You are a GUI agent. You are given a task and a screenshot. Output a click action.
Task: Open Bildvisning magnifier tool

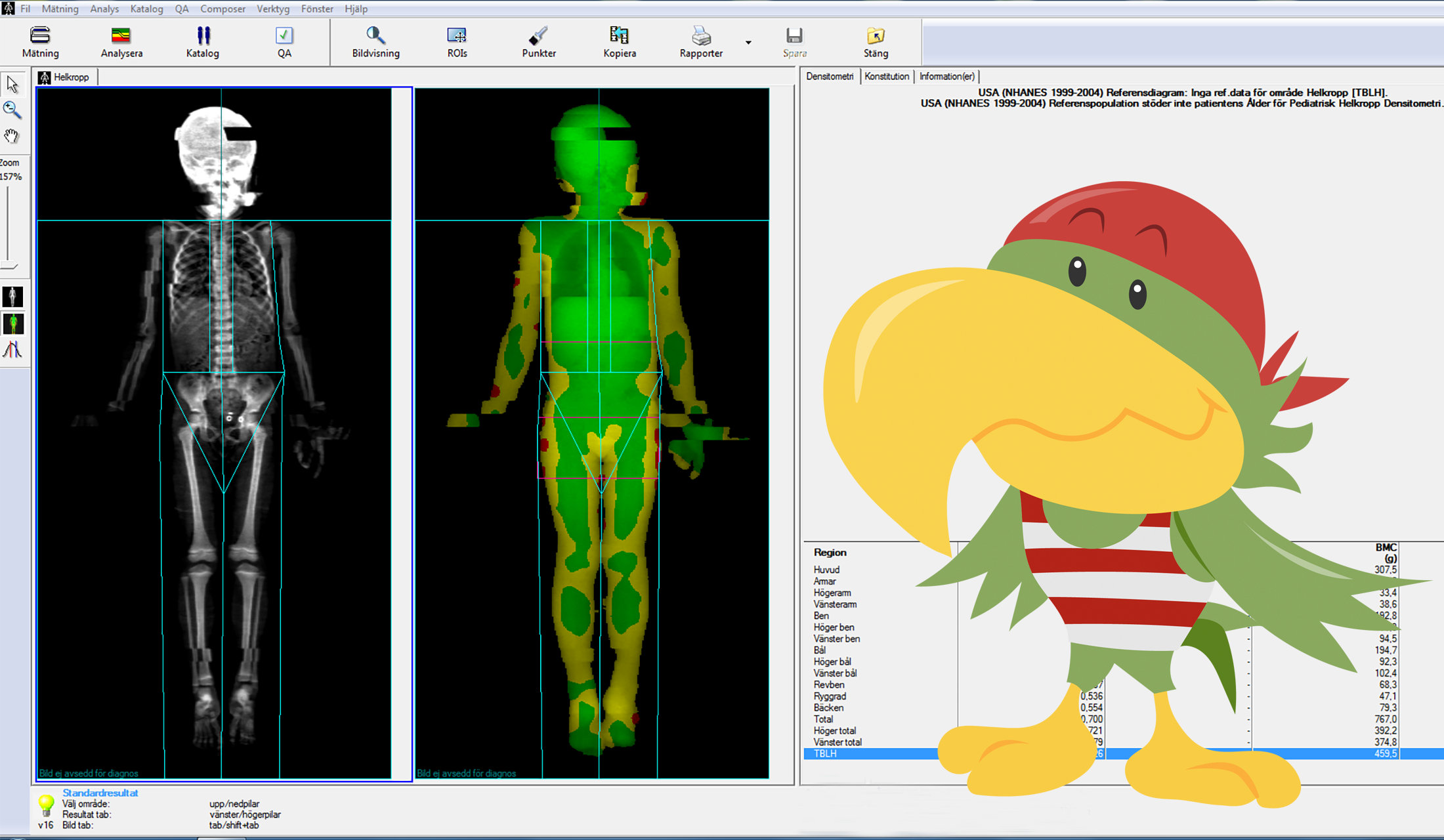click(x=375, y=35)
